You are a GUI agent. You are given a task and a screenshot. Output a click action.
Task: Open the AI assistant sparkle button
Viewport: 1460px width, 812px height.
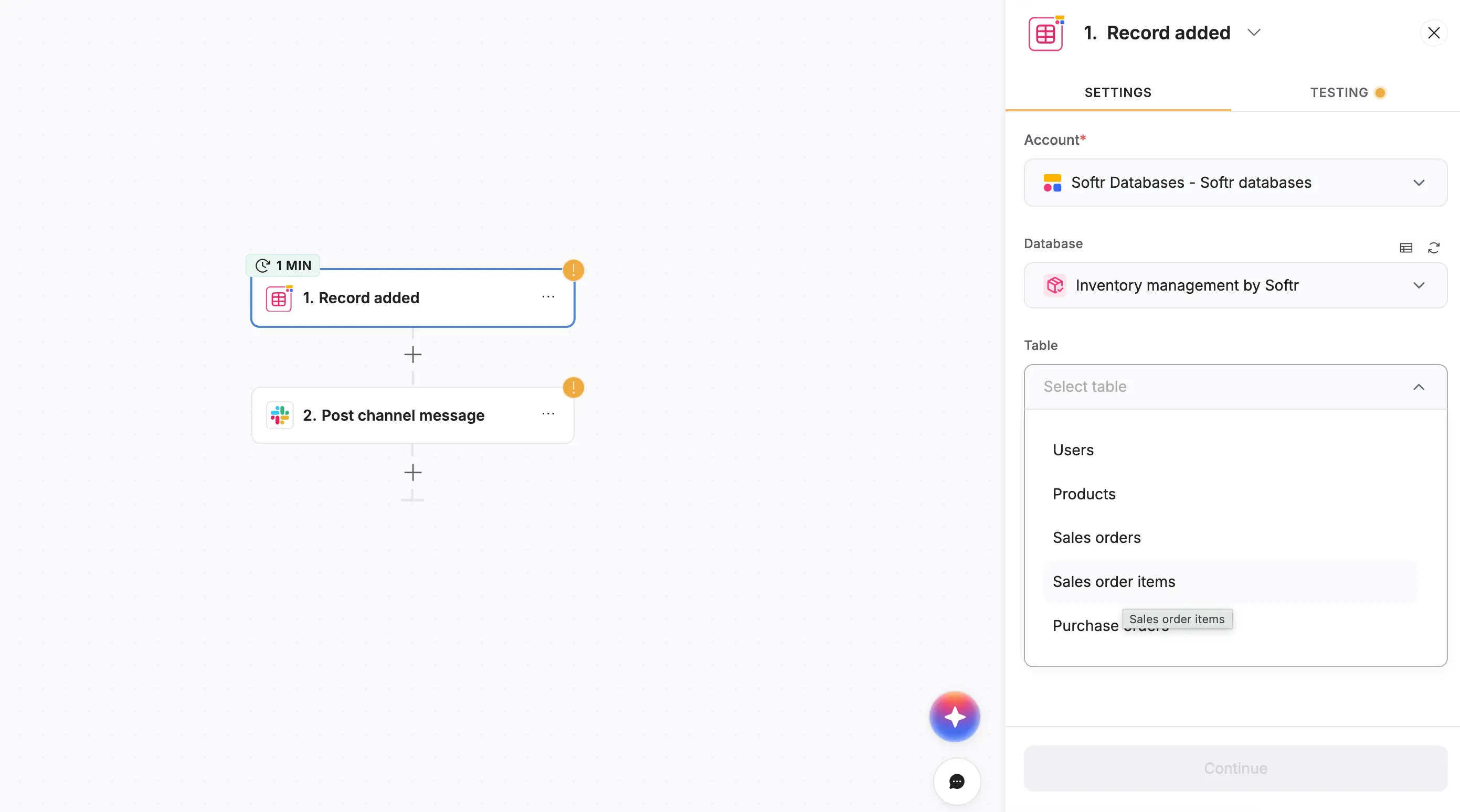click(955, 716)
